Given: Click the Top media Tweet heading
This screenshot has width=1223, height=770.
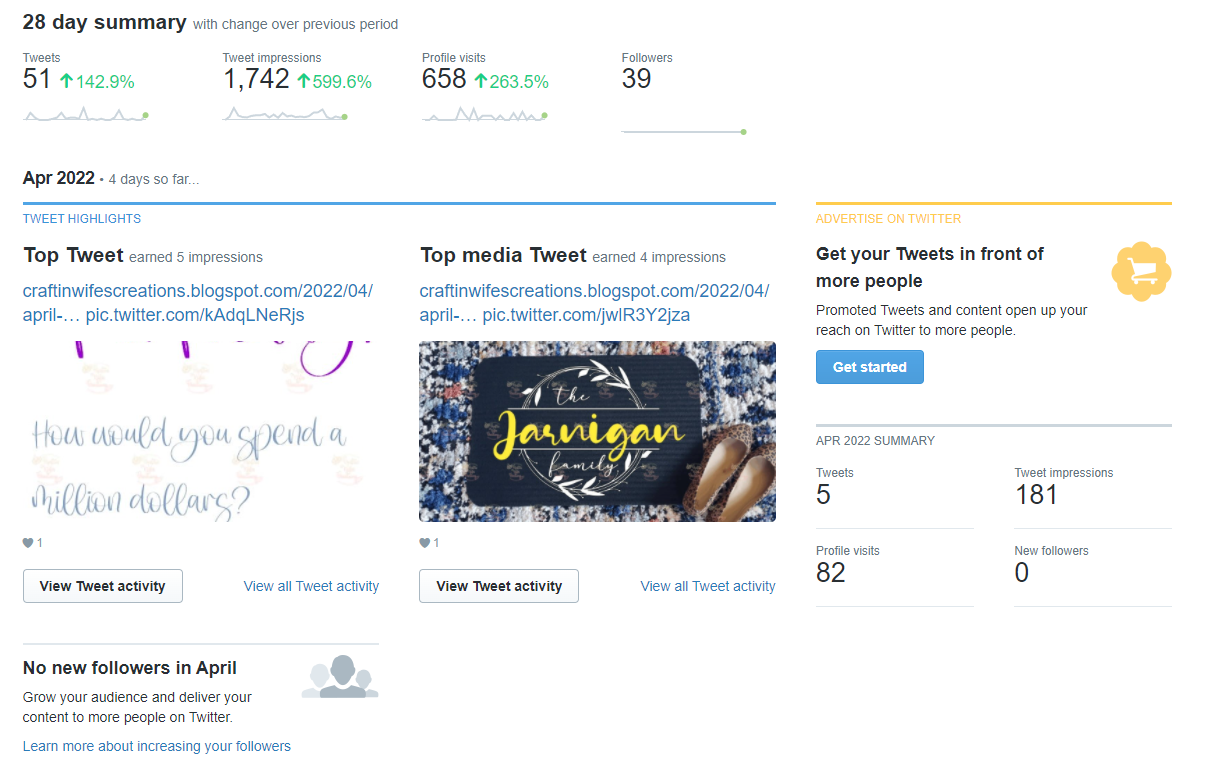Looking at the screenshot, I should coord(503,255).
